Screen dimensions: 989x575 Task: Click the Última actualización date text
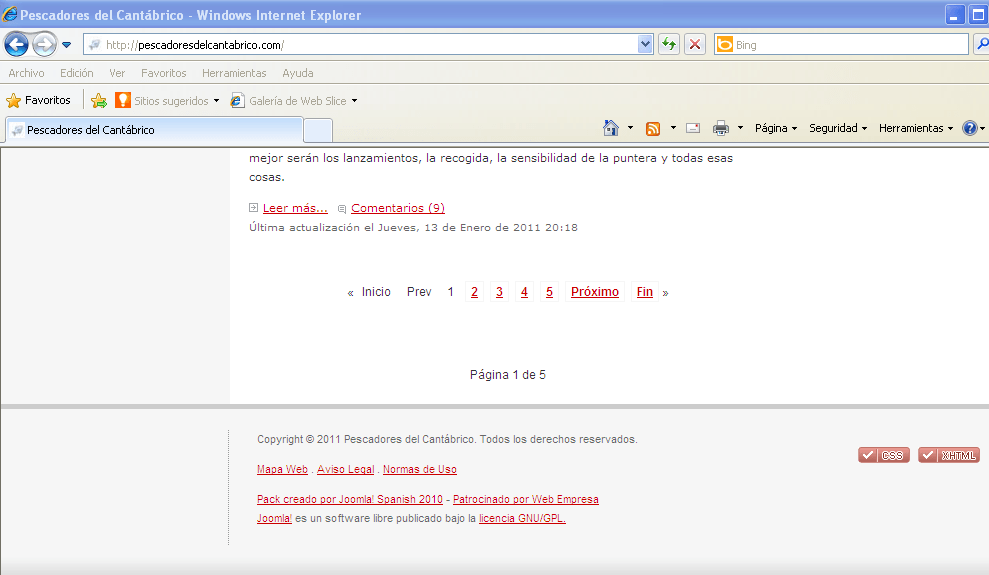(x=413, y=228)
